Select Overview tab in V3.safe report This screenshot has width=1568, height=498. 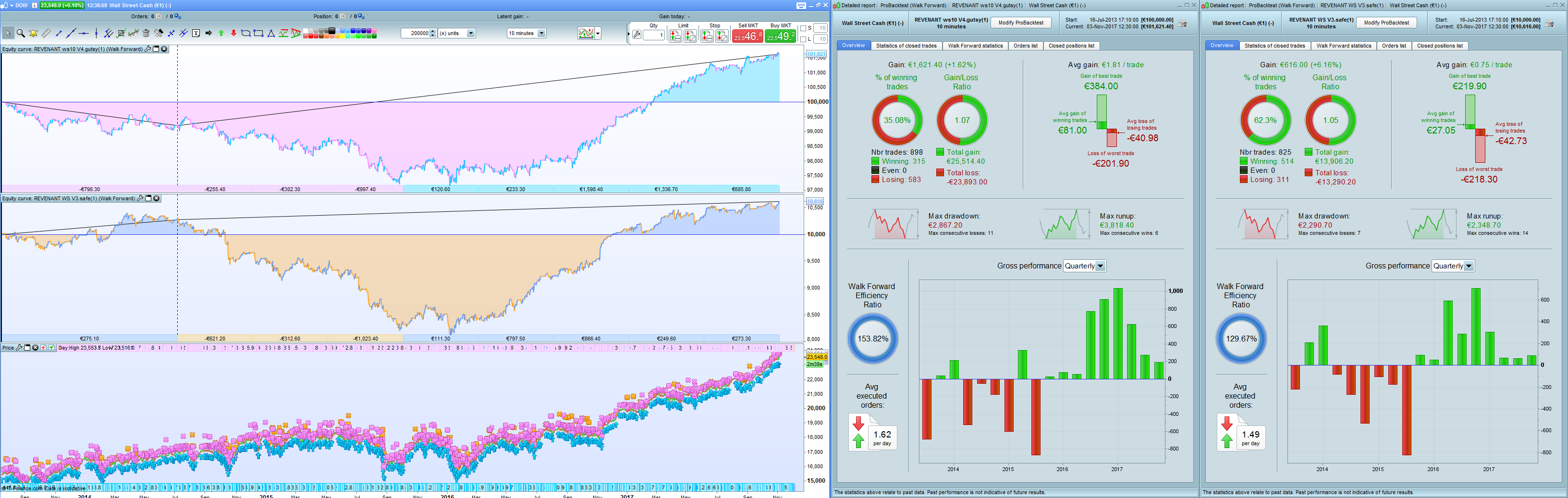1222,46
